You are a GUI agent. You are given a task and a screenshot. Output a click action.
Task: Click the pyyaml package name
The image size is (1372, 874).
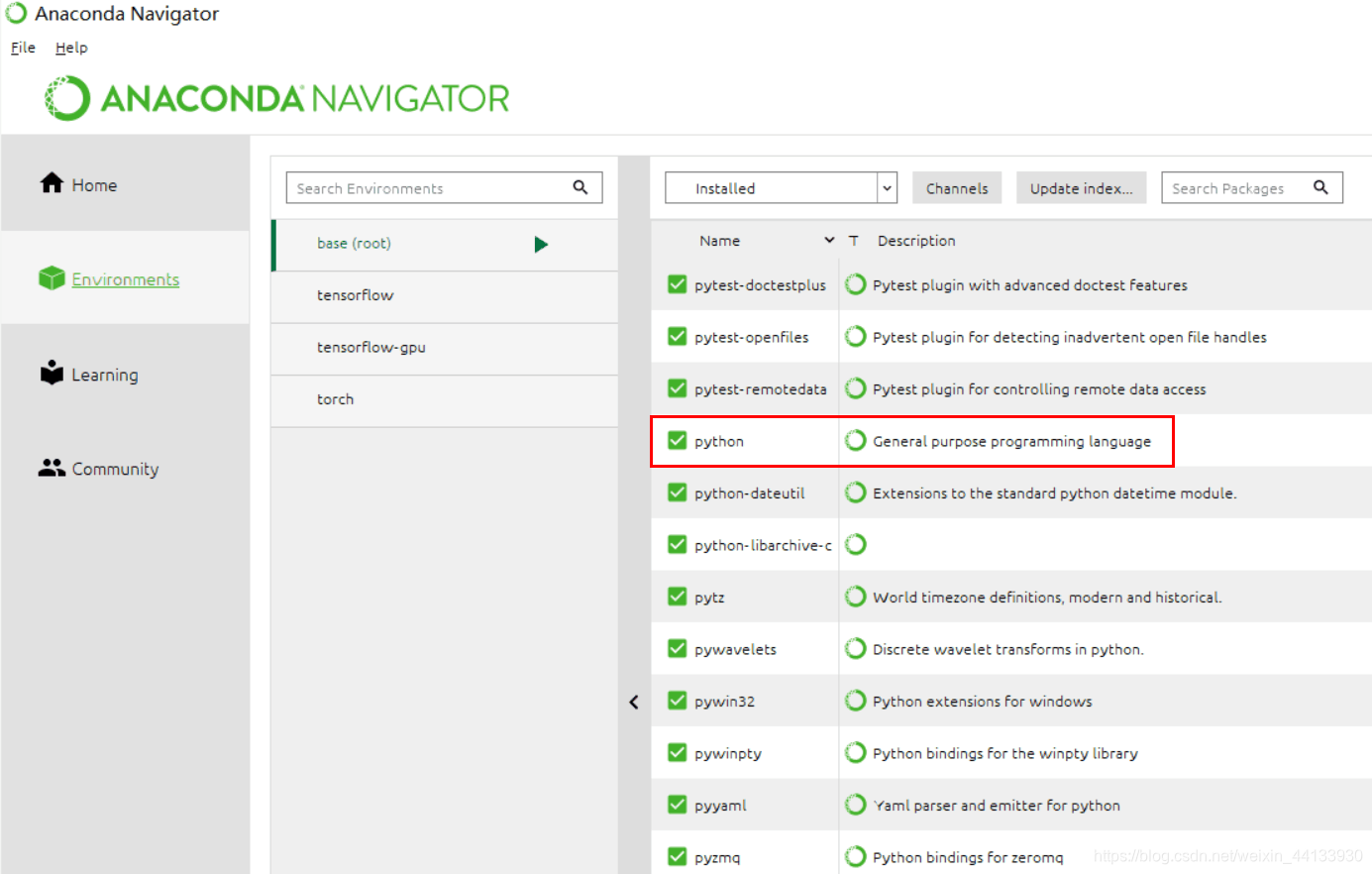point(720,806)
